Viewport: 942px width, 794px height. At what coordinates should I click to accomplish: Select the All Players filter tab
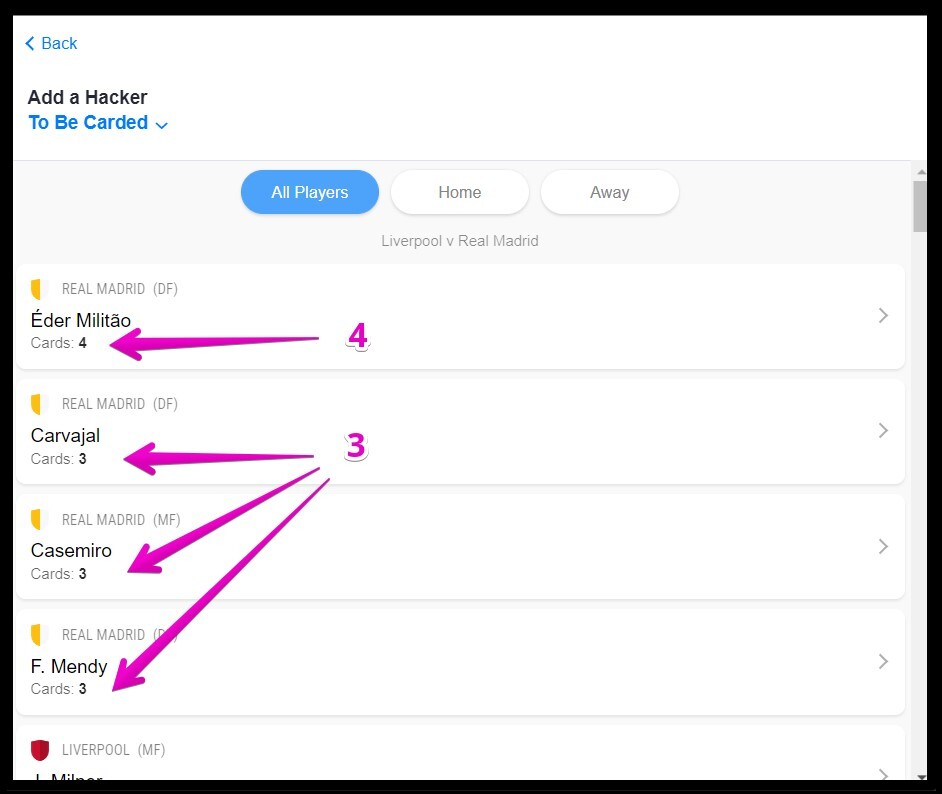[310, 192]
